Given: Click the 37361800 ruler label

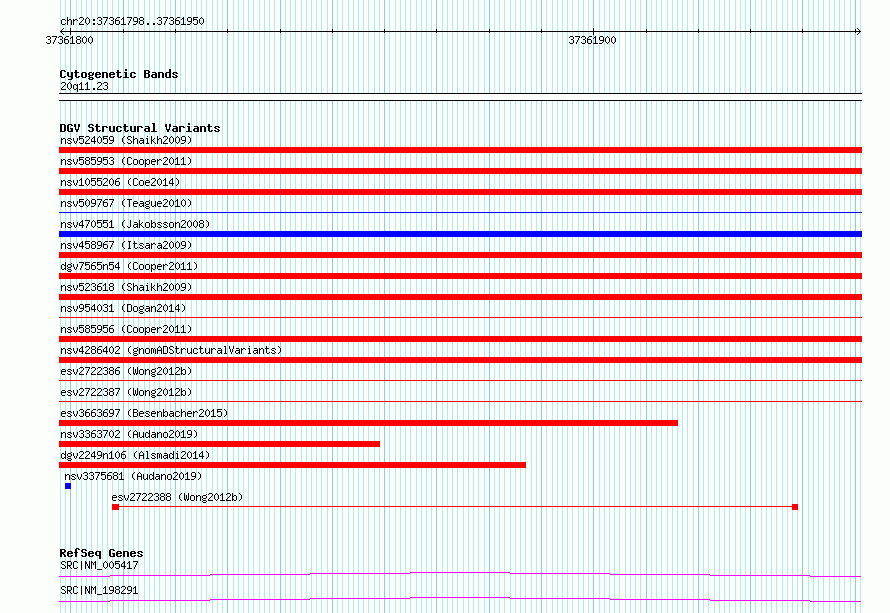Looking at the screenshot, I should click(69, 40).
